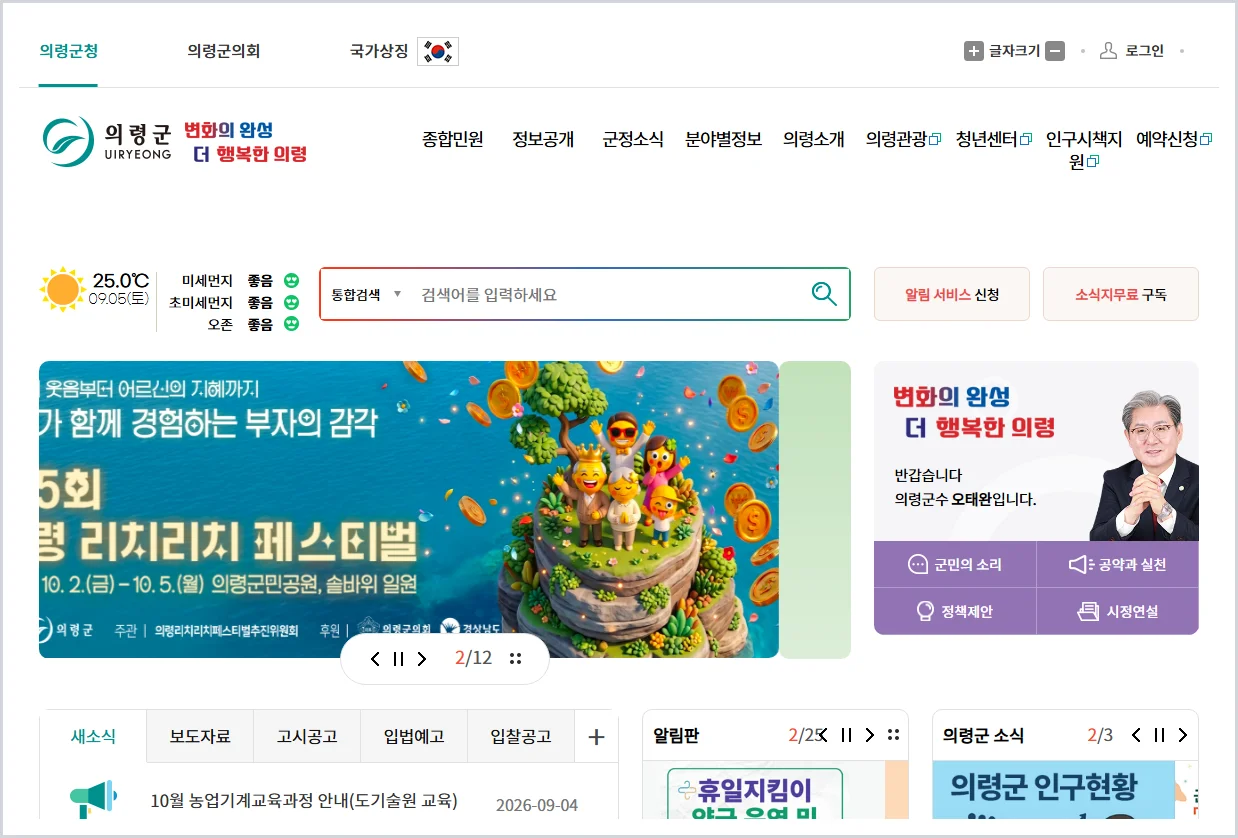
Task: Pause the main banner slideshow
Action: pyautogui.click(x=398, y=659)
